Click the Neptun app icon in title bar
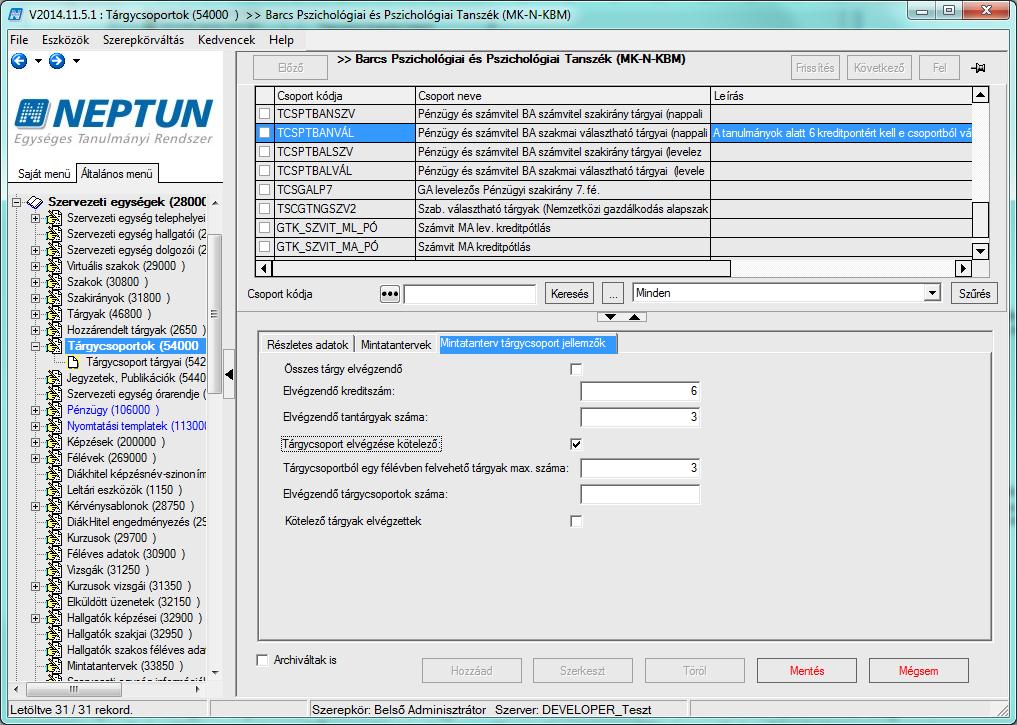Viewport: 1017px width, 725px height. 16,14
